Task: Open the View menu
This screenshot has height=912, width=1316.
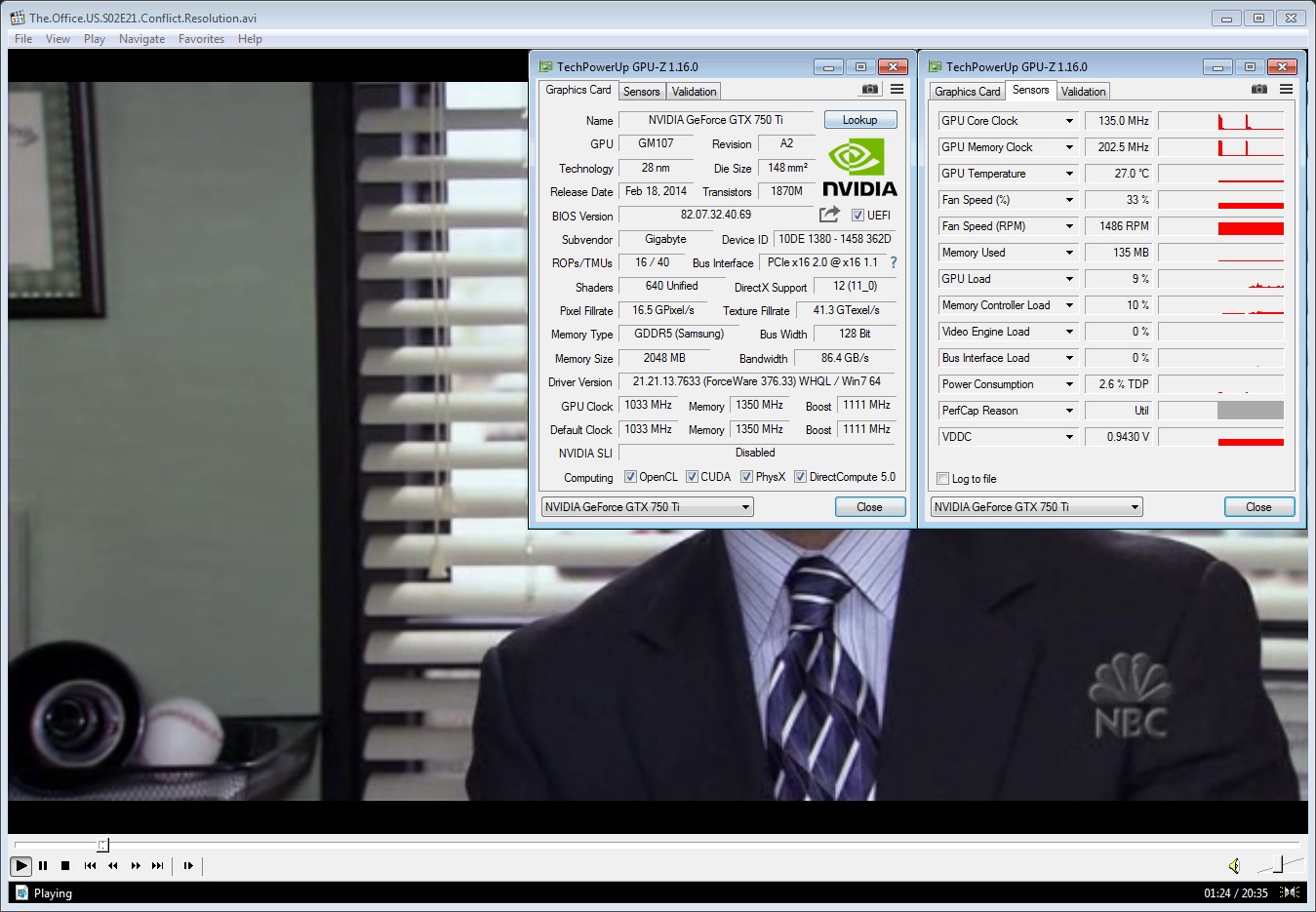Action: point(58,39)
